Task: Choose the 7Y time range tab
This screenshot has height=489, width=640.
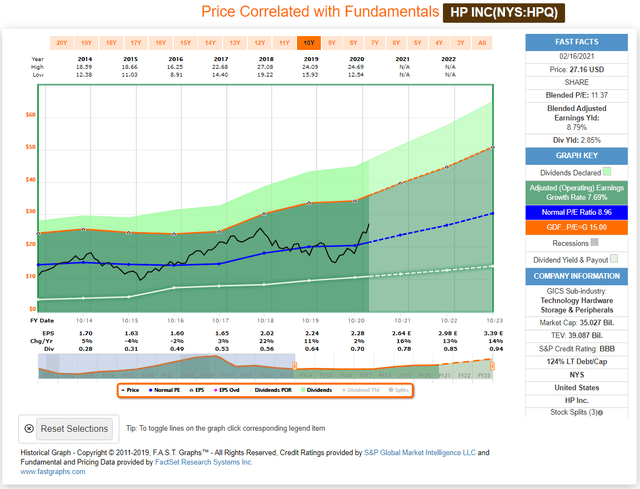Action: [x=375, y=43]
